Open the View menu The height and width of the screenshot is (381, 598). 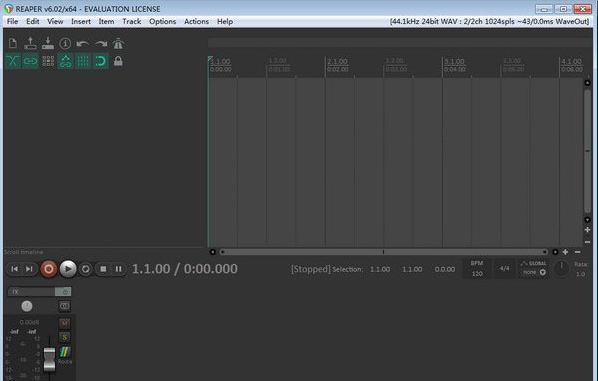[x=55, y=21]
